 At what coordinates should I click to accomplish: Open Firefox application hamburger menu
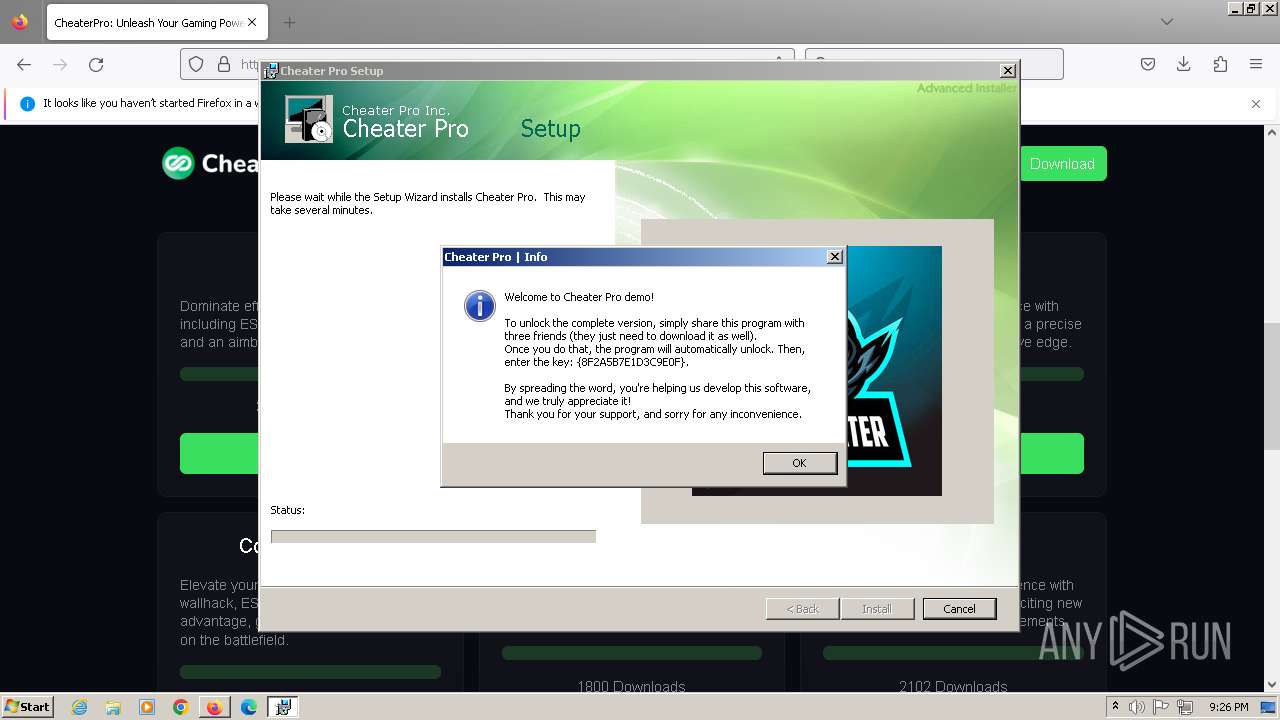1256,64
